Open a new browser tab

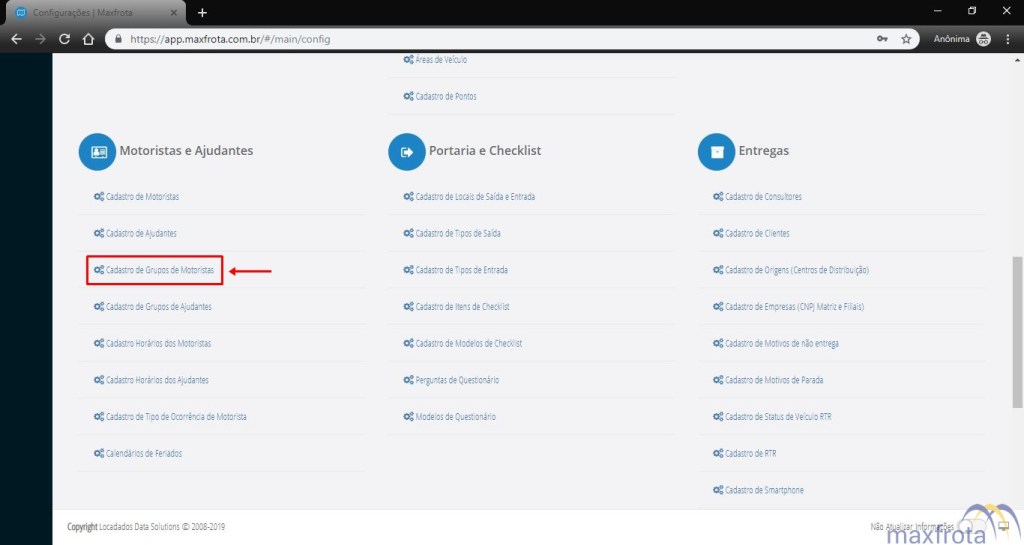pyautogui.click(x=202, y=12)
